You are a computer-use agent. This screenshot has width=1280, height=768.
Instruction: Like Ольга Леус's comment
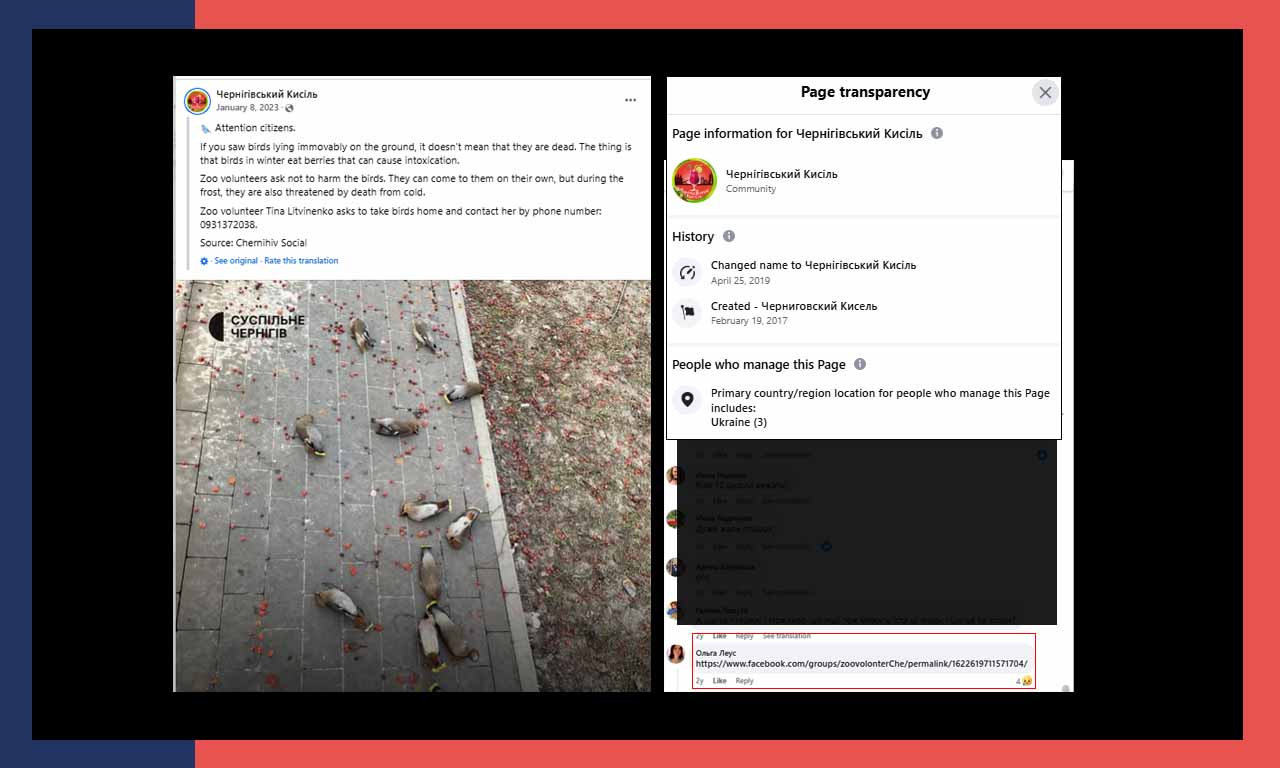tap(719, 681)
